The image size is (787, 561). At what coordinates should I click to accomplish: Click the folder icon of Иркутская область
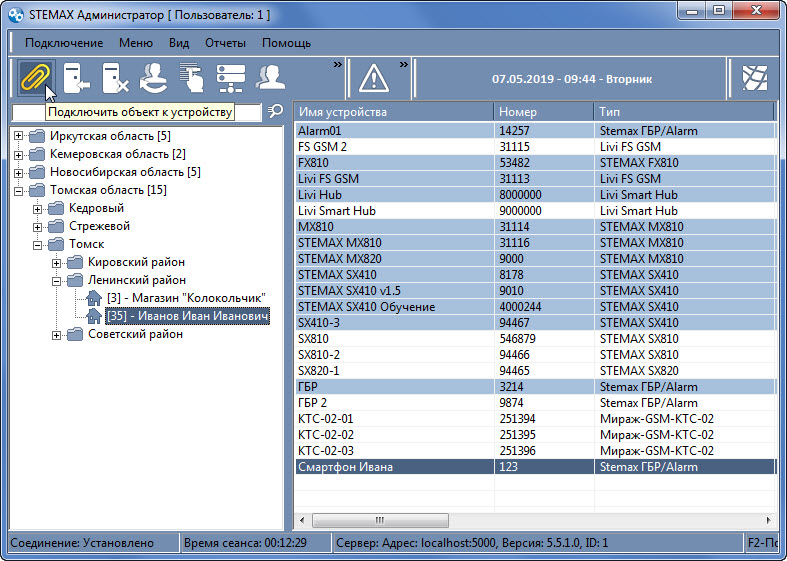(x=37, y=136)
